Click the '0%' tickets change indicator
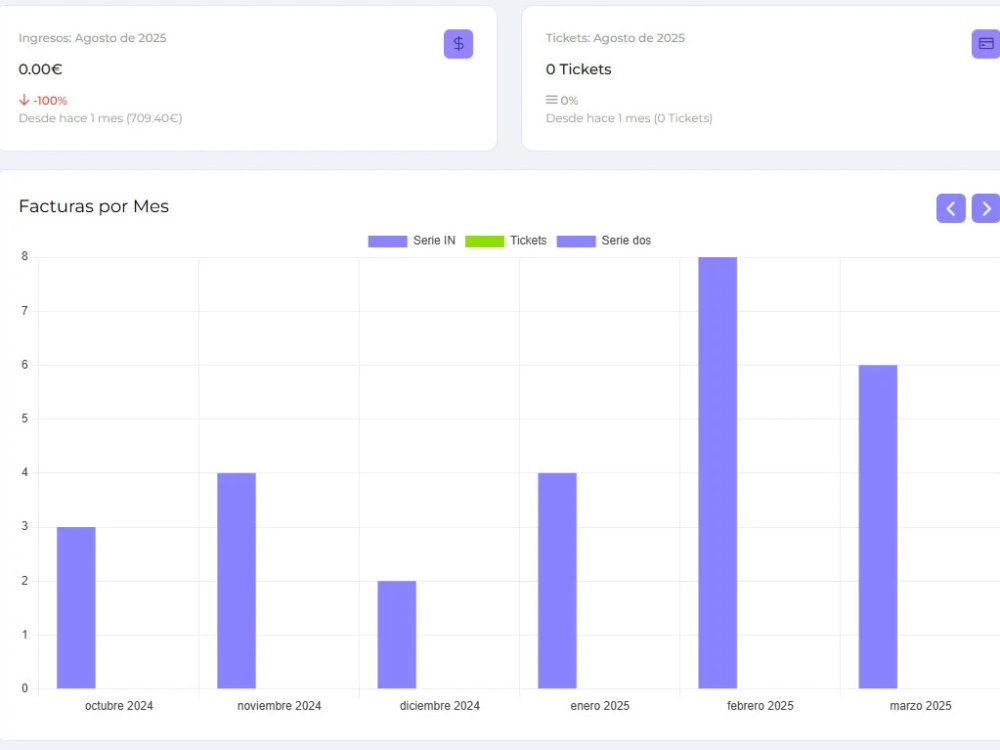The width and height of the screenshot is (1000, 750). 562,100
